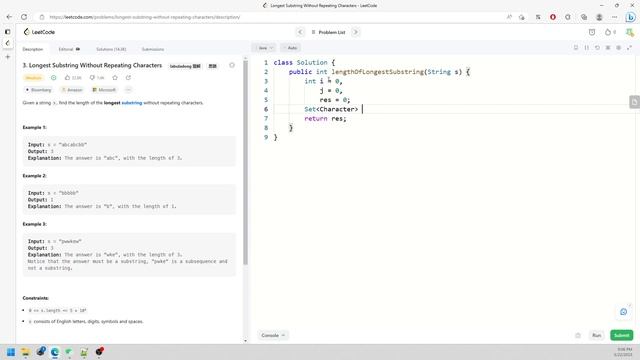
Task: Open the read aloud icon in address bar
Action: point(509,17)
